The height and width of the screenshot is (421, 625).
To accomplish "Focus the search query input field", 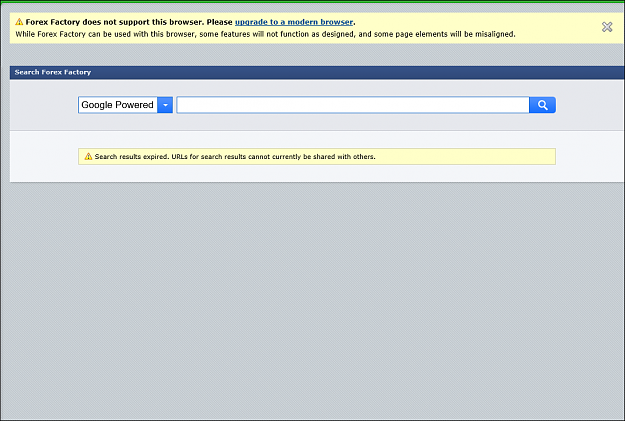I will (353, 105).
